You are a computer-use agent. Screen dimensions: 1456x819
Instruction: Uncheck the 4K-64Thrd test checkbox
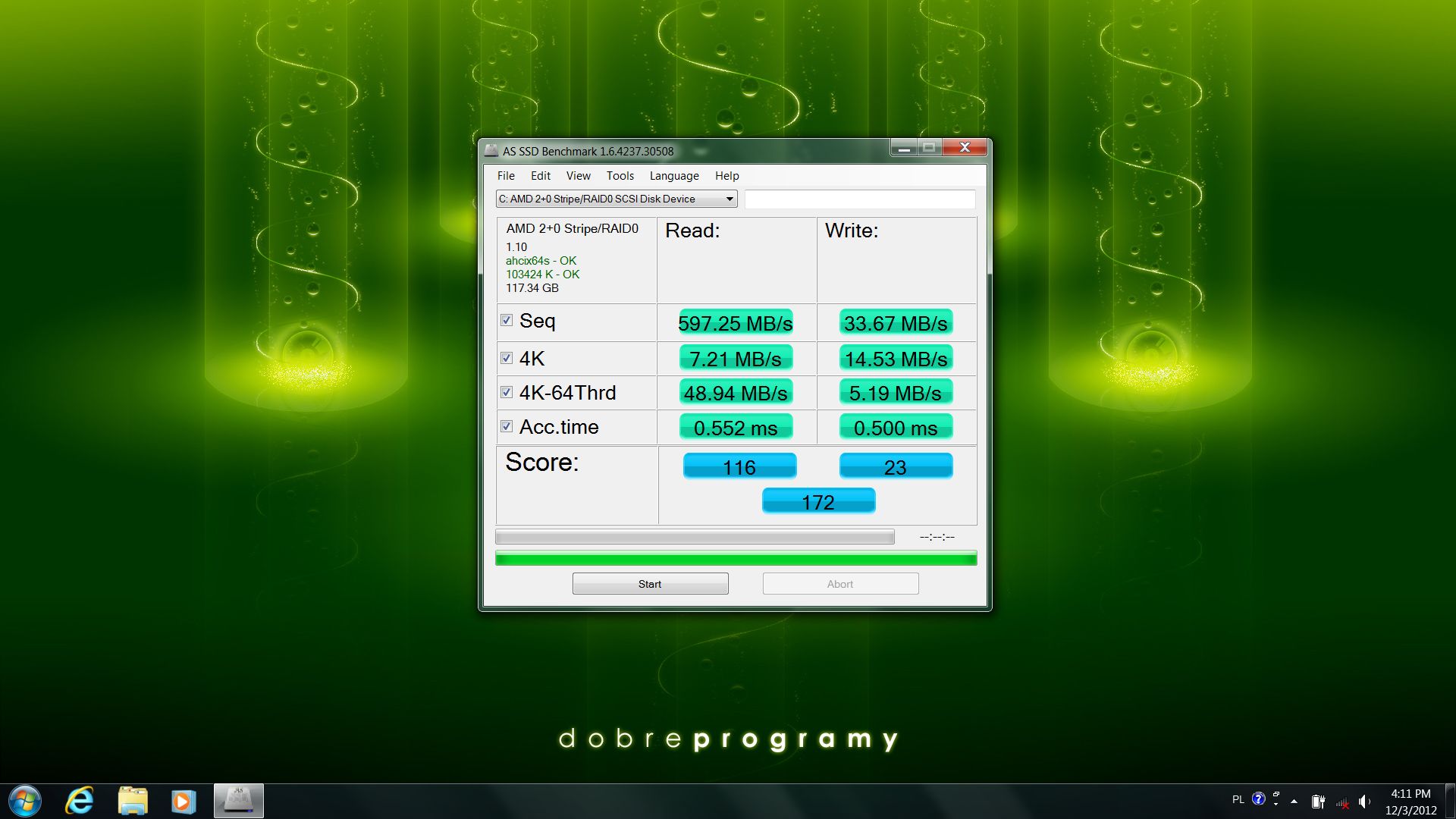[x=507, y=392]
